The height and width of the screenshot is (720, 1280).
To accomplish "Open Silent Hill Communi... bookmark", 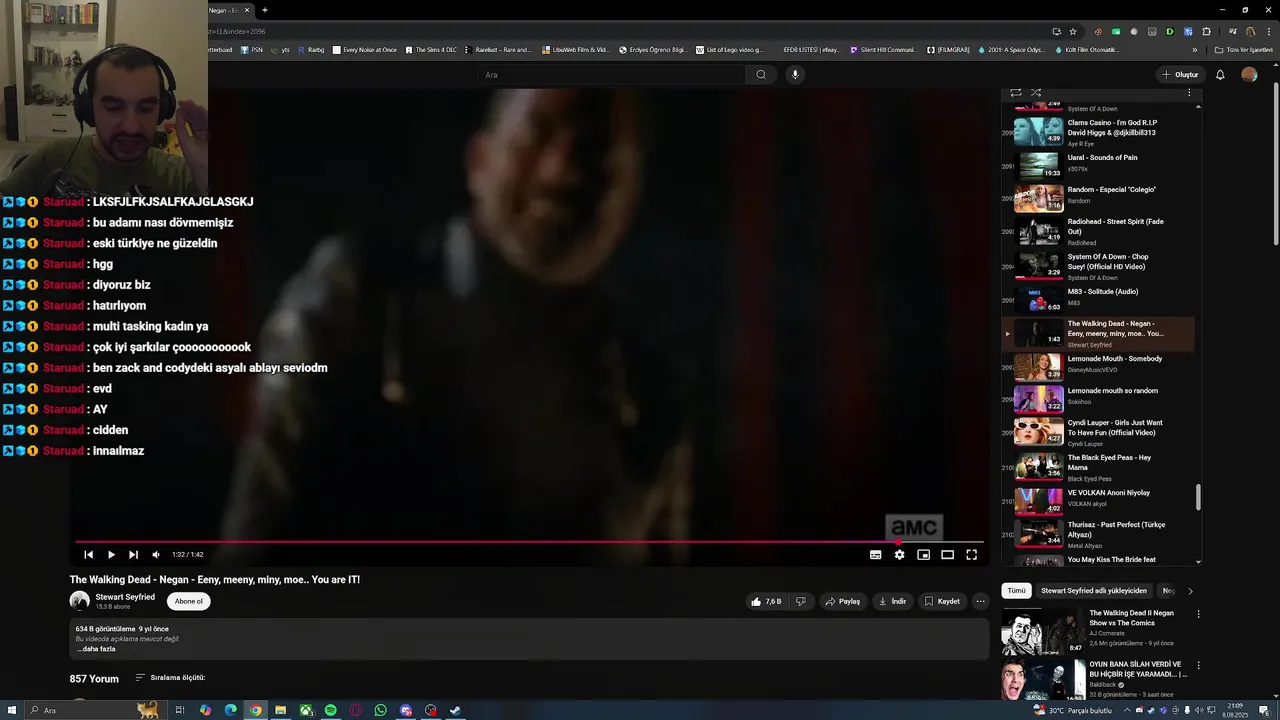I will 882,50.
